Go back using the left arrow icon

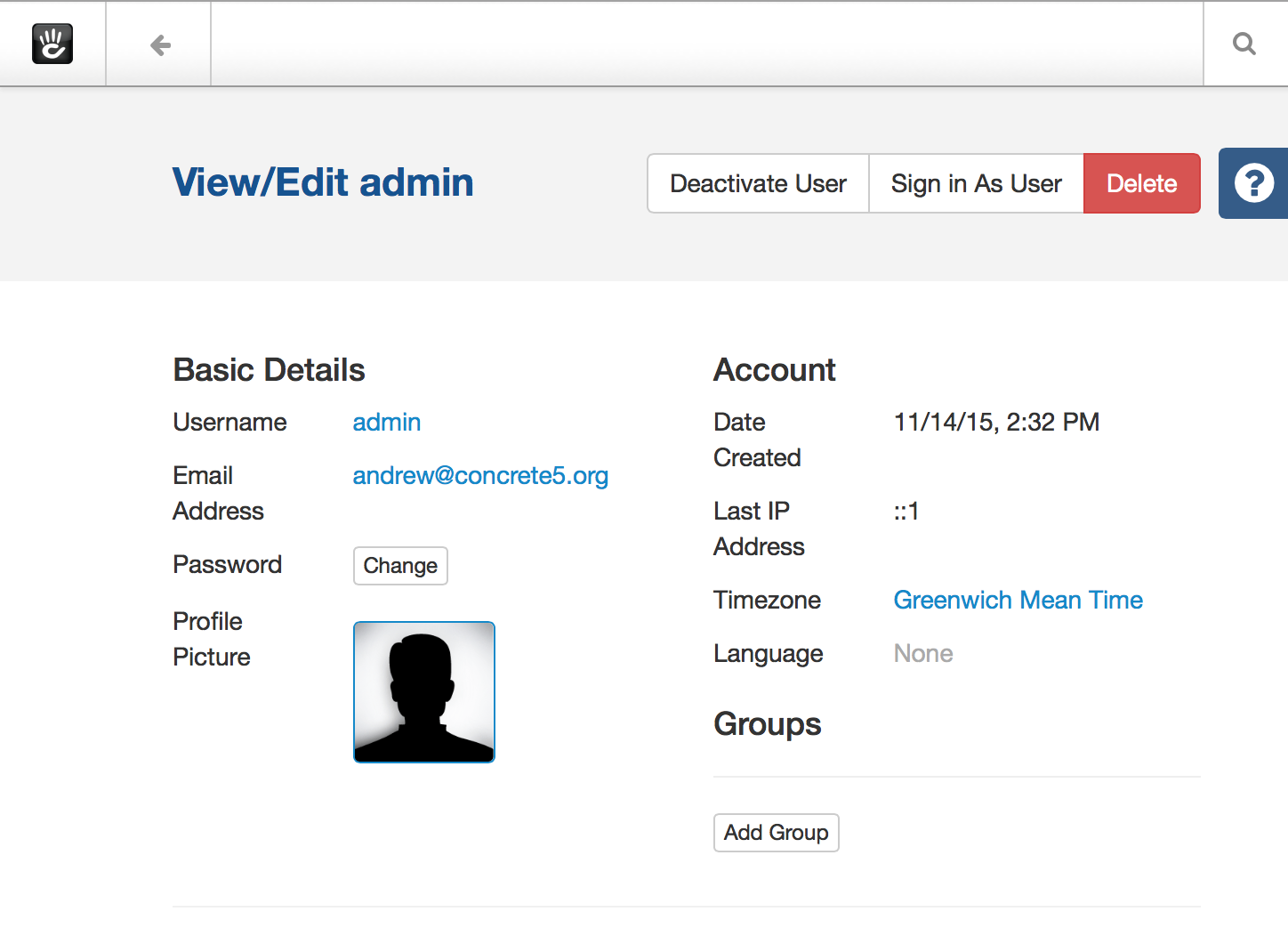coord(160,44)
